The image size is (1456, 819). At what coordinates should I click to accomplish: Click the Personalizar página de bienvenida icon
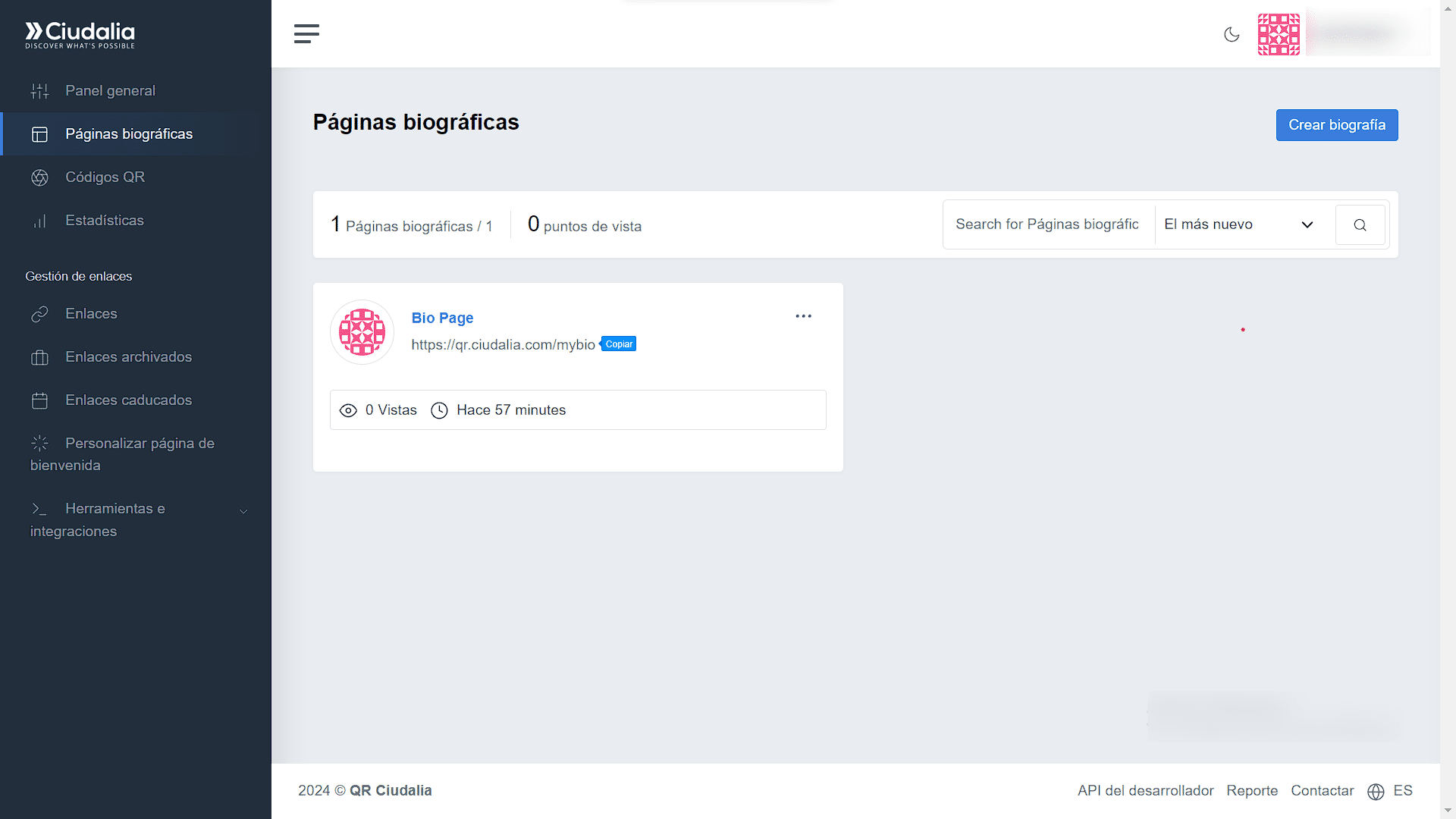click(39, 444)
